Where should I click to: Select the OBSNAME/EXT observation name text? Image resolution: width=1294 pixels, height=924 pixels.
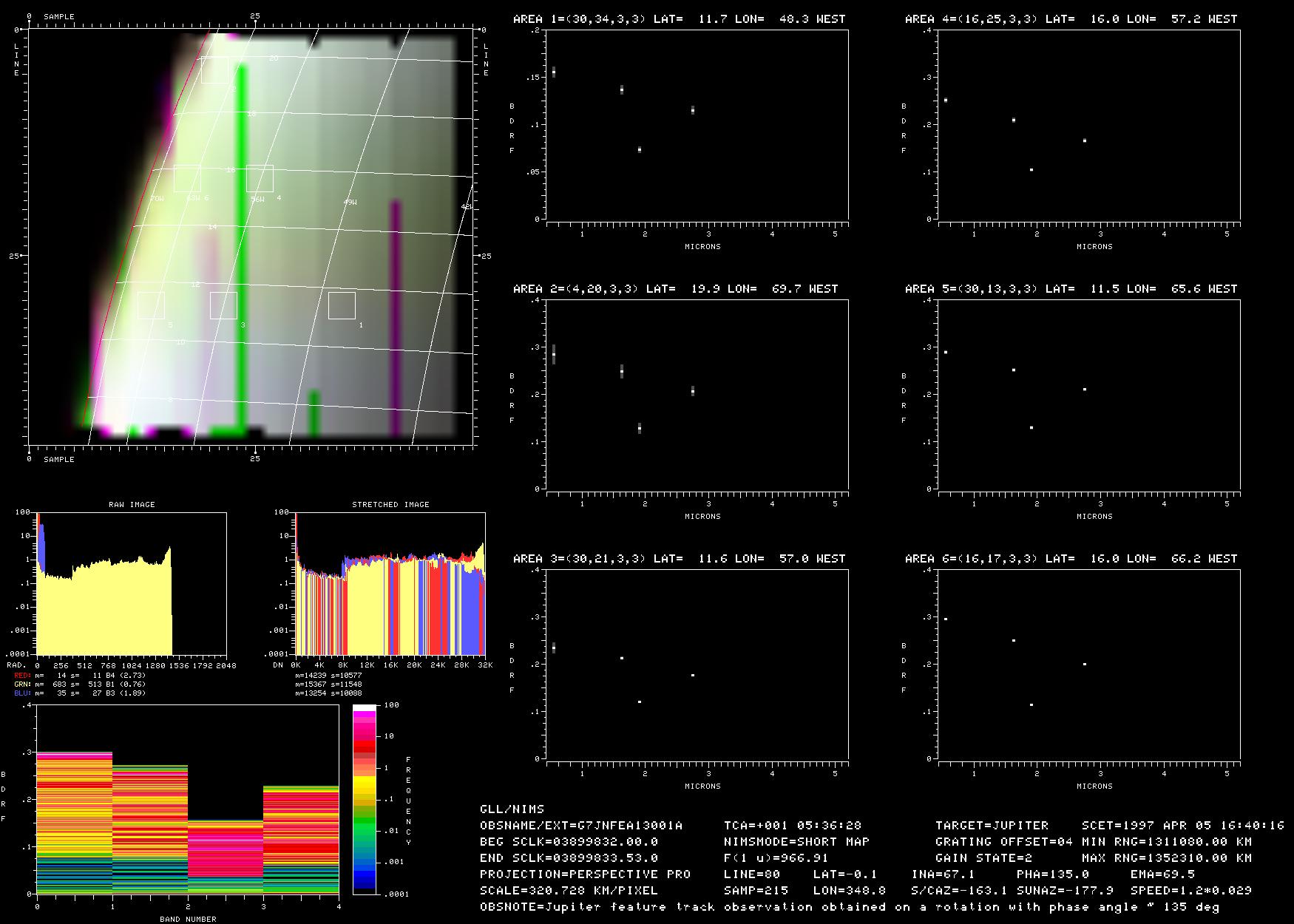(x=581, y=825)
